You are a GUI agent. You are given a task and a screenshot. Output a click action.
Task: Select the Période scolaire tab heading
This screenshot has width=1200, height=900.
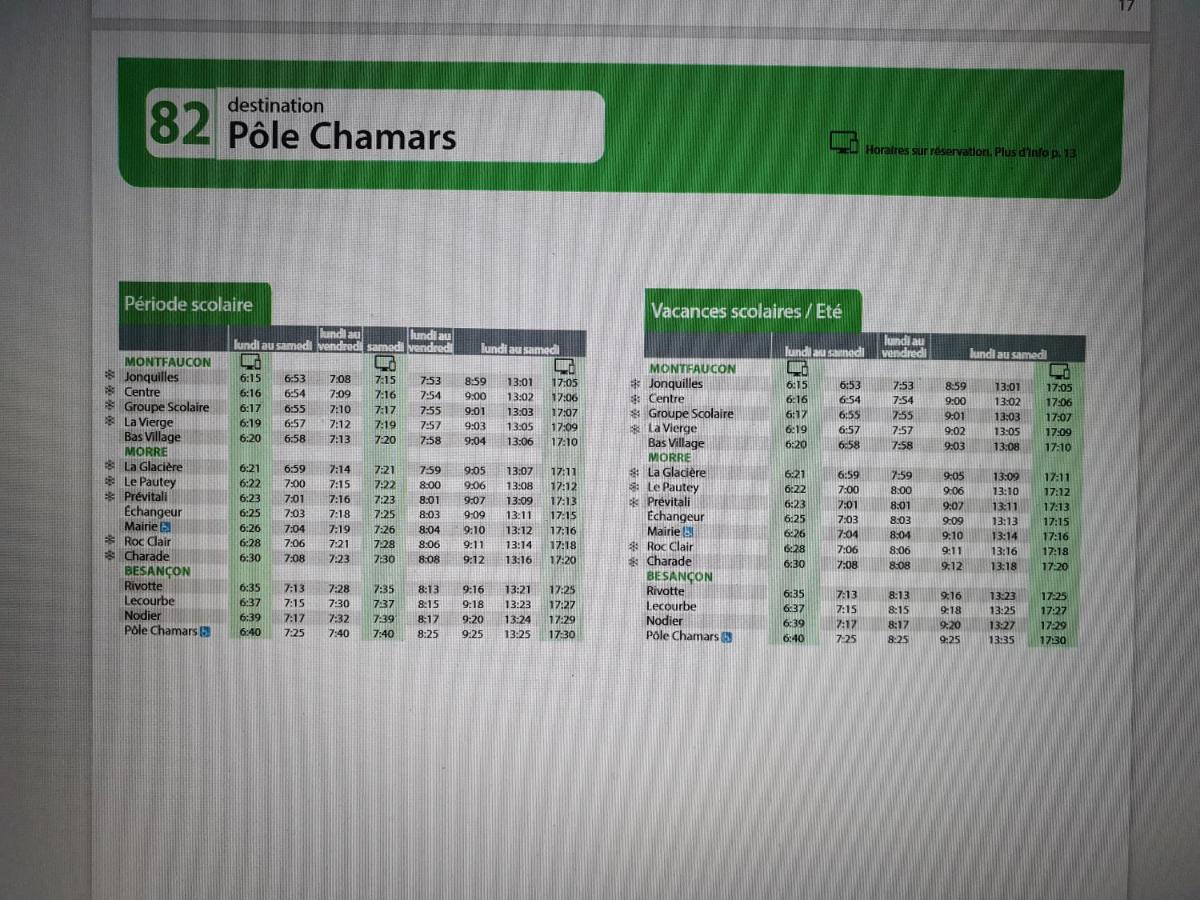(x=187, y=304)
